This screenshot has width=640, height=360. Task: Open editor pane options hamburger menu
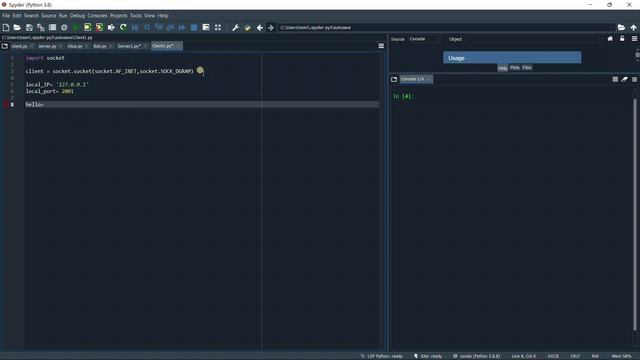[x=381, y=46]
